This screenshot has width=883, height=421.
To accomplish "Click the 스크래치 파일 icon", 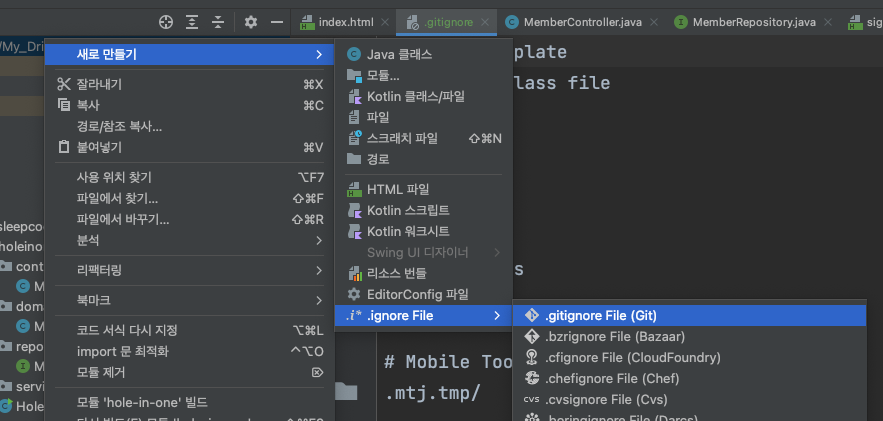I will 354,138.
